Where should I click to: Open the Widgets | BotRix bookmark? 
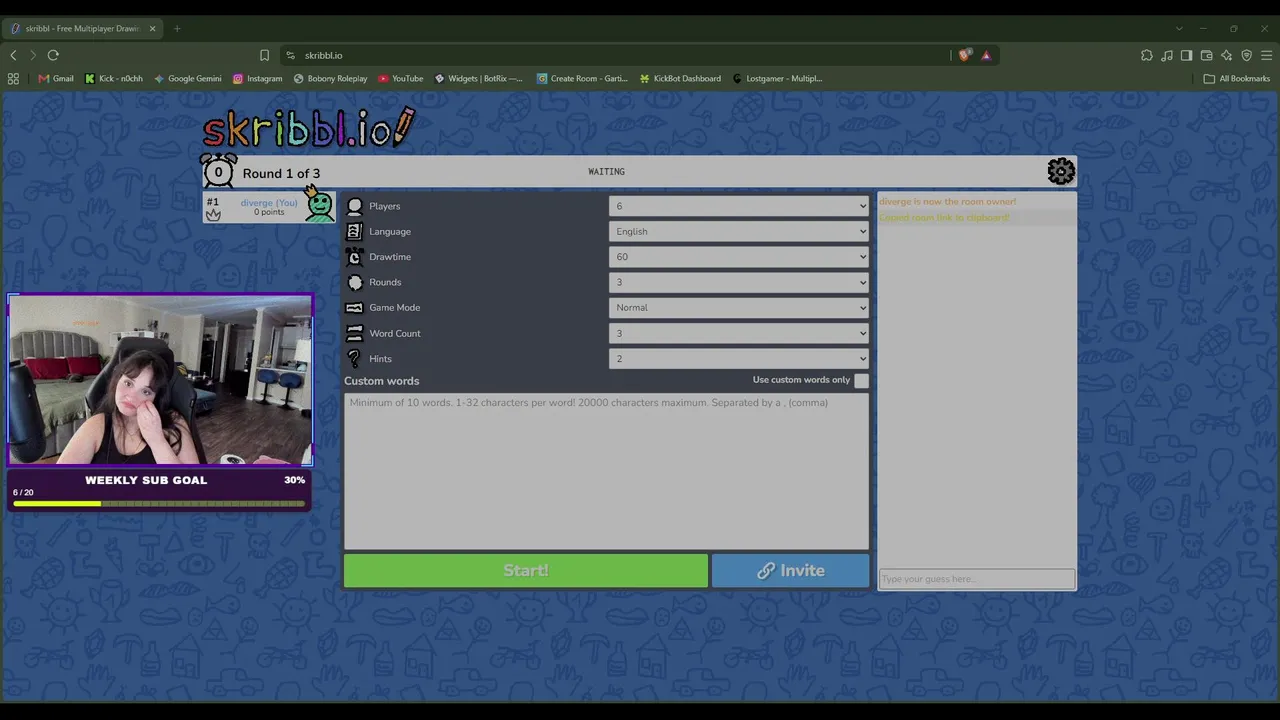click(x=479, y=78)
